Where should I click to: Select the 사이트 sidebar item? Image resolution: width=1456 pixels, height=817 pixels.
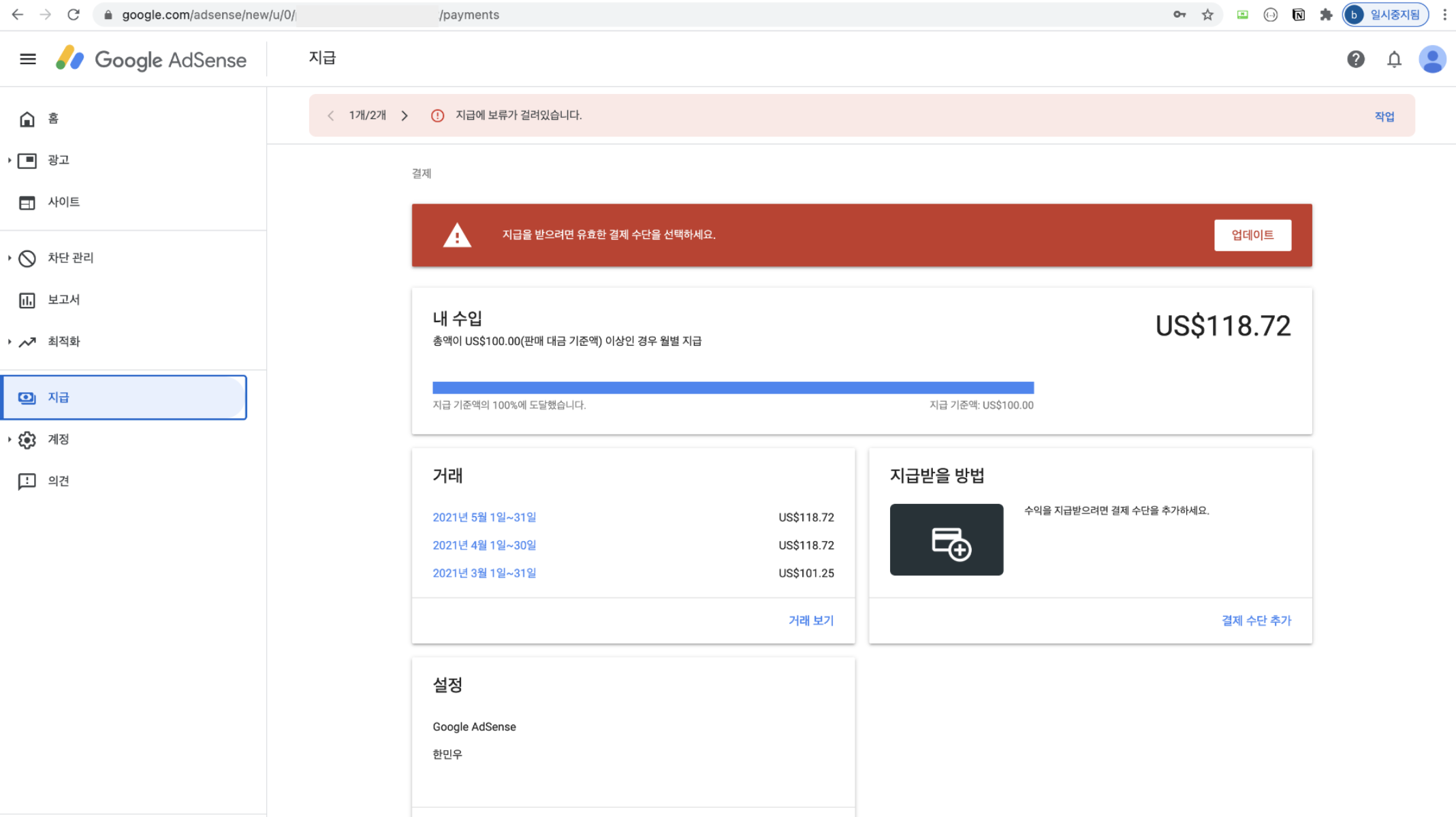(x=63, y=202)
